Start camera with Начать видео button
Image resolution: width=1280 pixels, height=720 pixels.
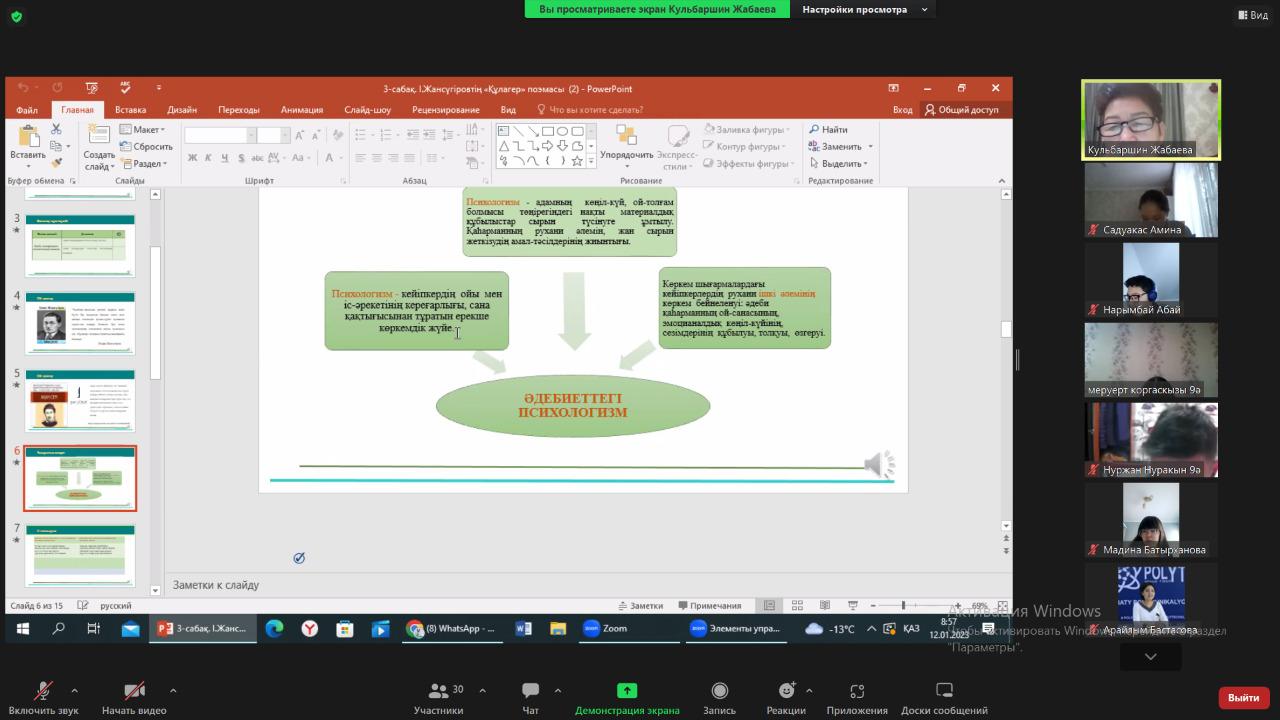point(134,692)
